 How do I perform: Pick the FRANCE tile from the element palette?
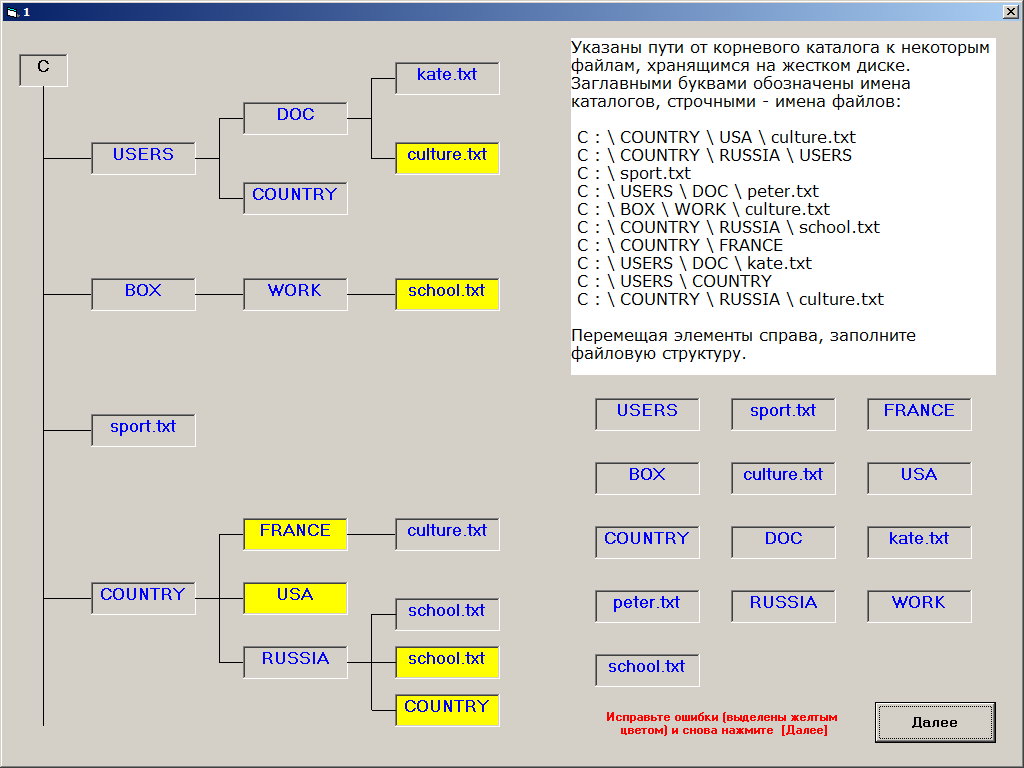[x=919, y=414]
